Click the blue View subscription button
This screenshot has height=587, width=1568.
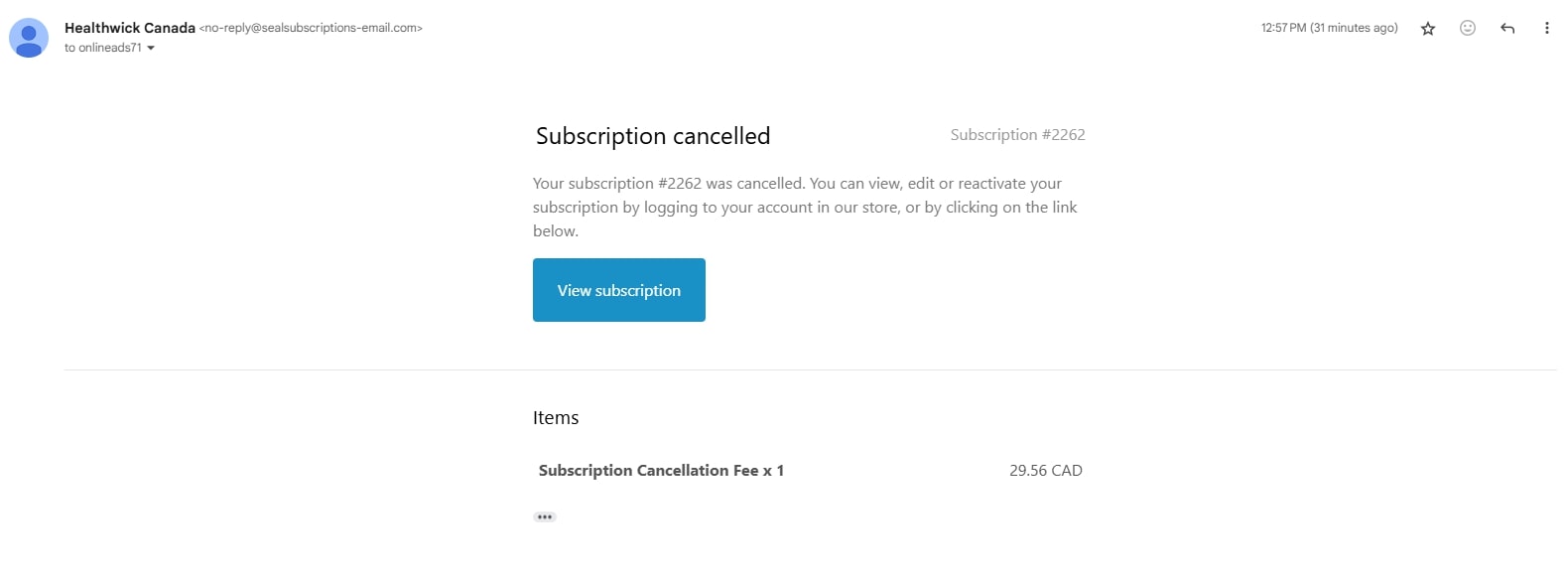(x=619, y=290)
